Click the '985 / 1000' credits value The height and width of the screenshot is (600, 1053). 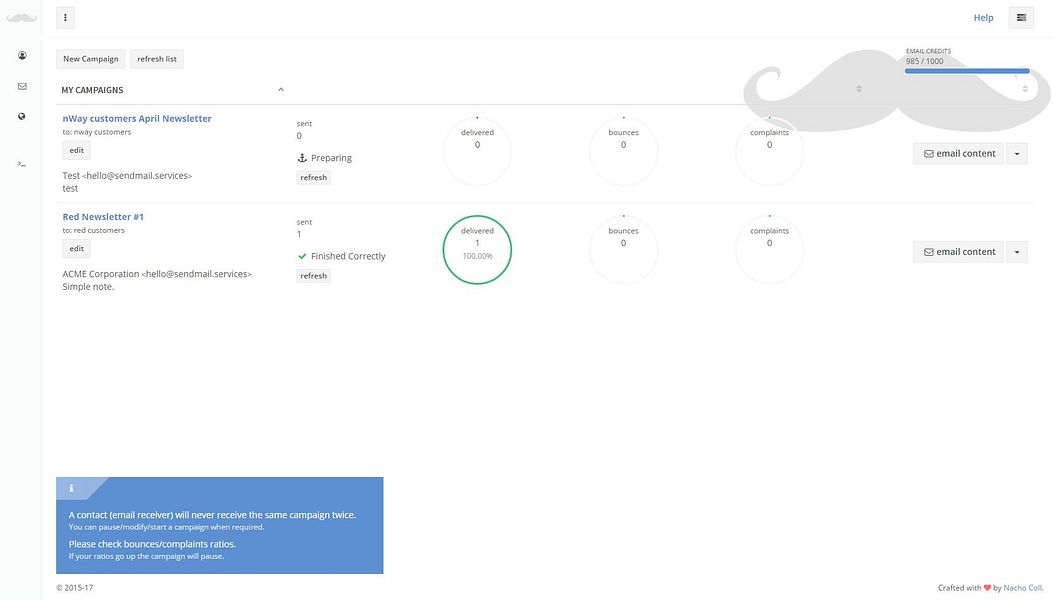click(x=924, y=61)
